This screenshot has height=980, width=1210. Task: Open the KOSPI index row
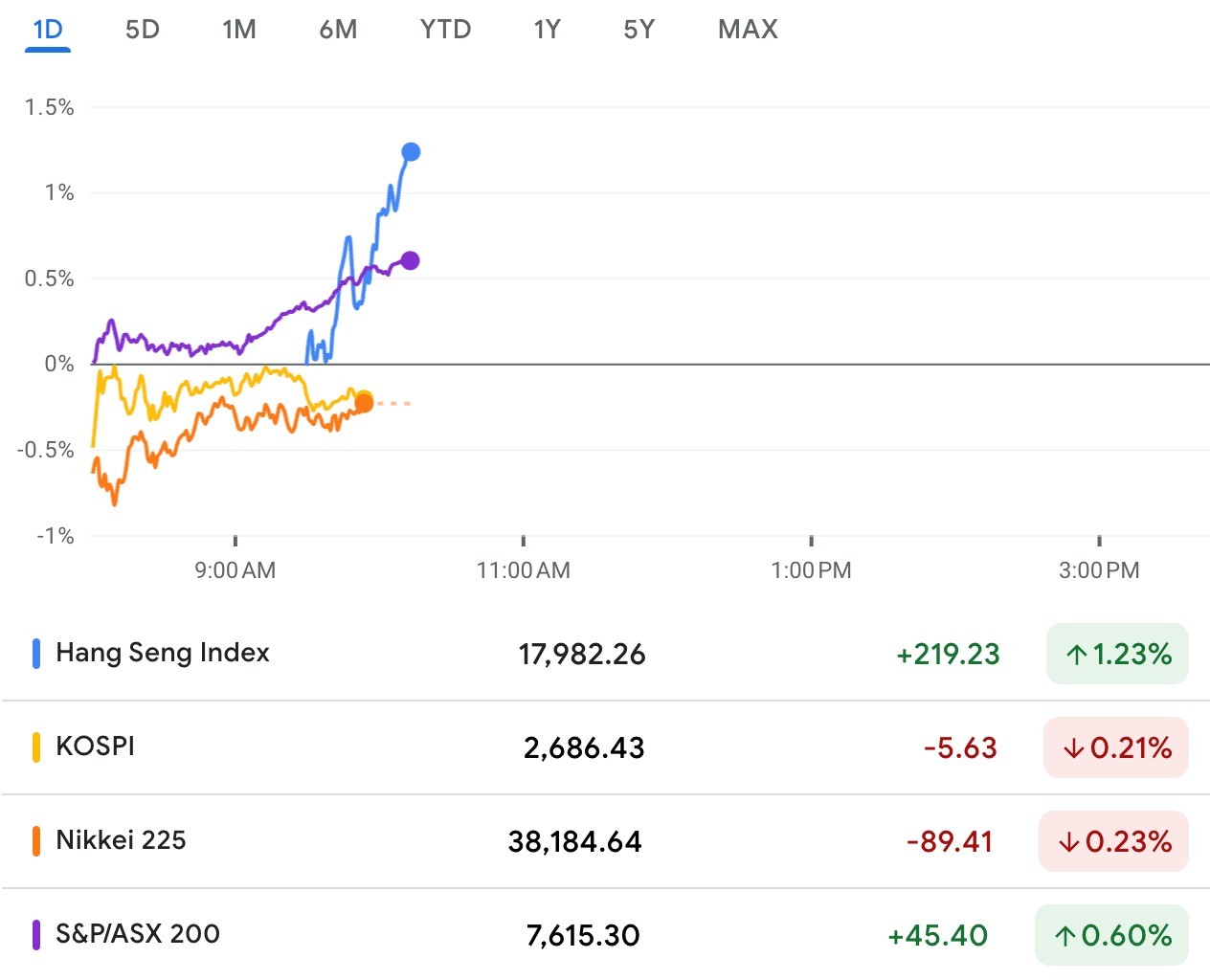[605, 747]
